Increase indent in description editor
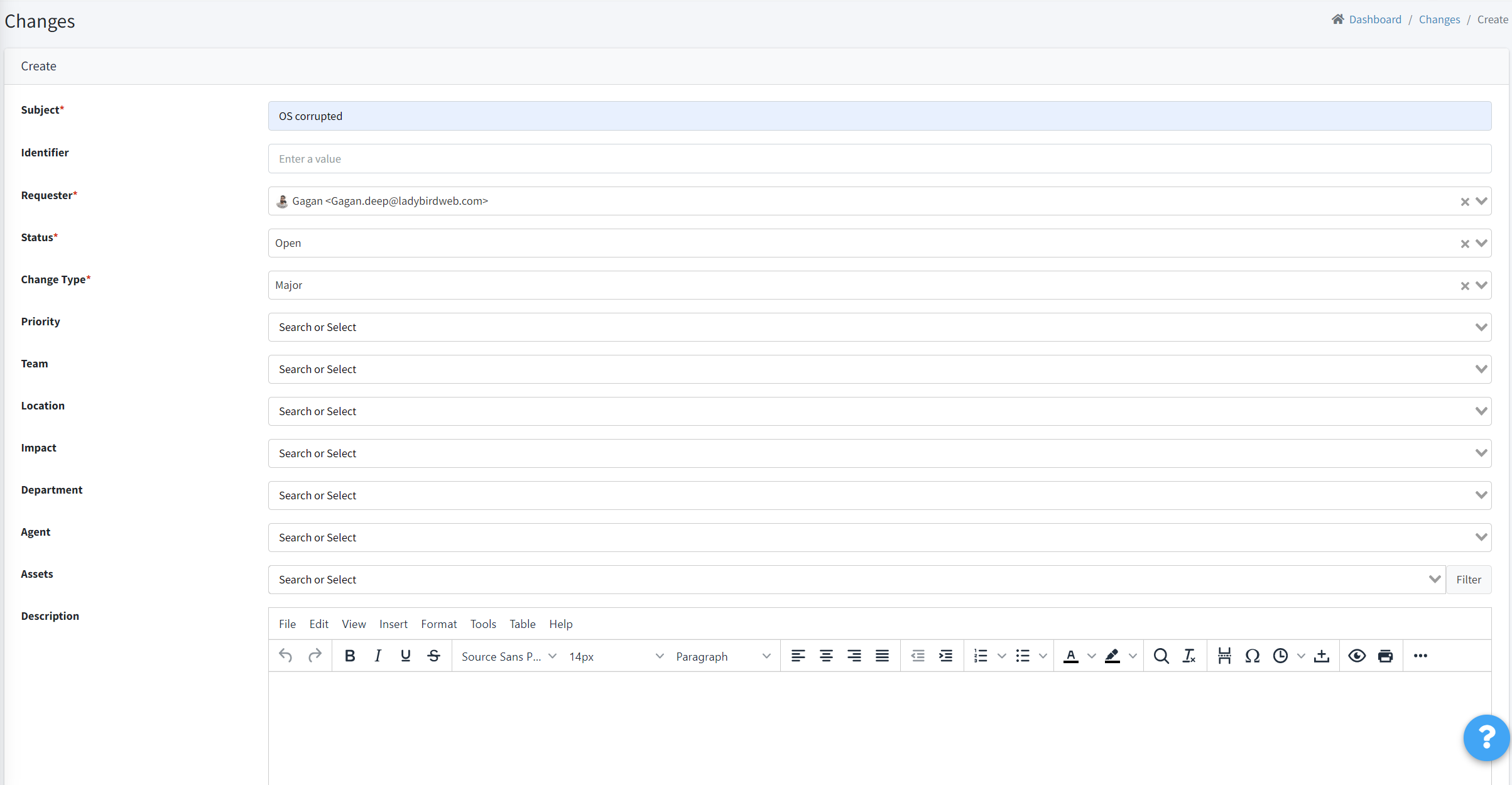Viewport: 1512px width, 785px height. pyautogui.click(x=945, y=656)
